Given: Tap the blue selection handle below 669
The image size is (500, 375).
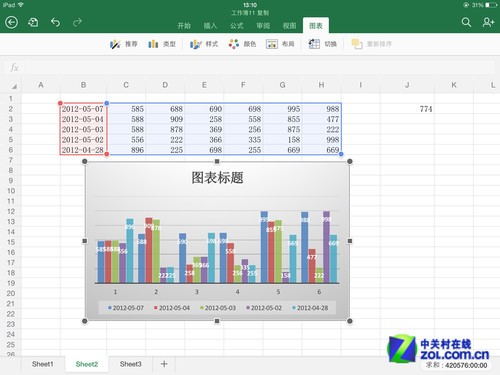Looking at the screenshot, I should click(x=341, y=154).
